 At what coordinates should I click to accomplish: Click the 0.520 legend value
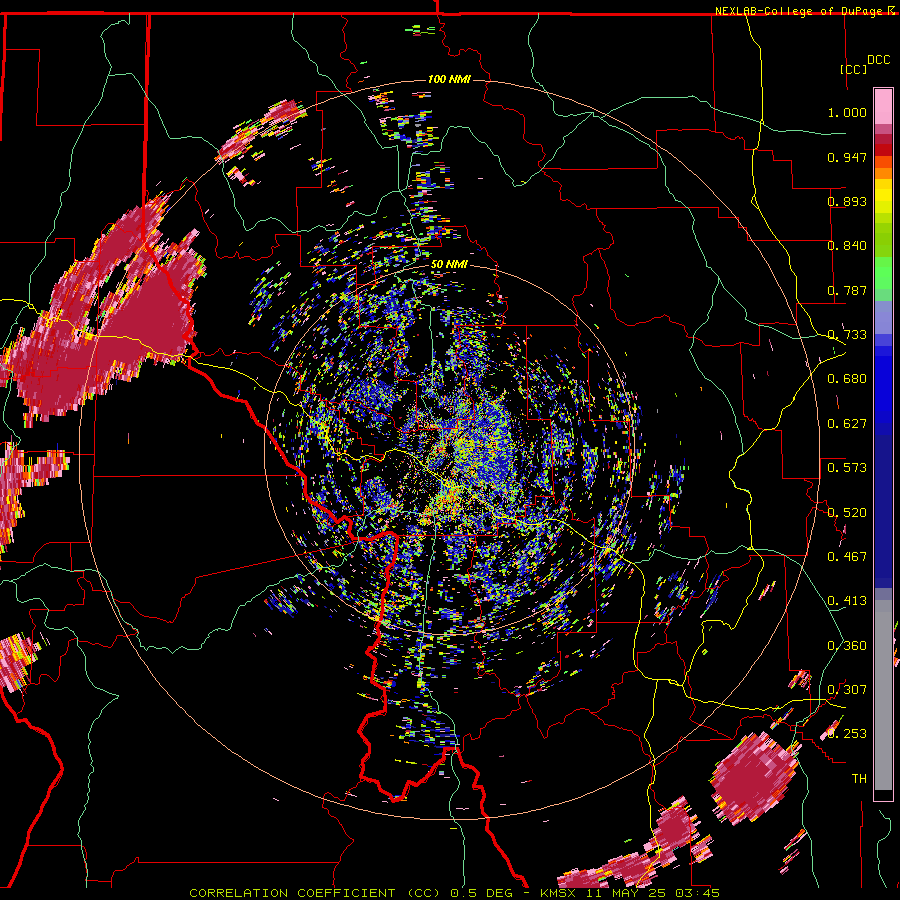847,513
